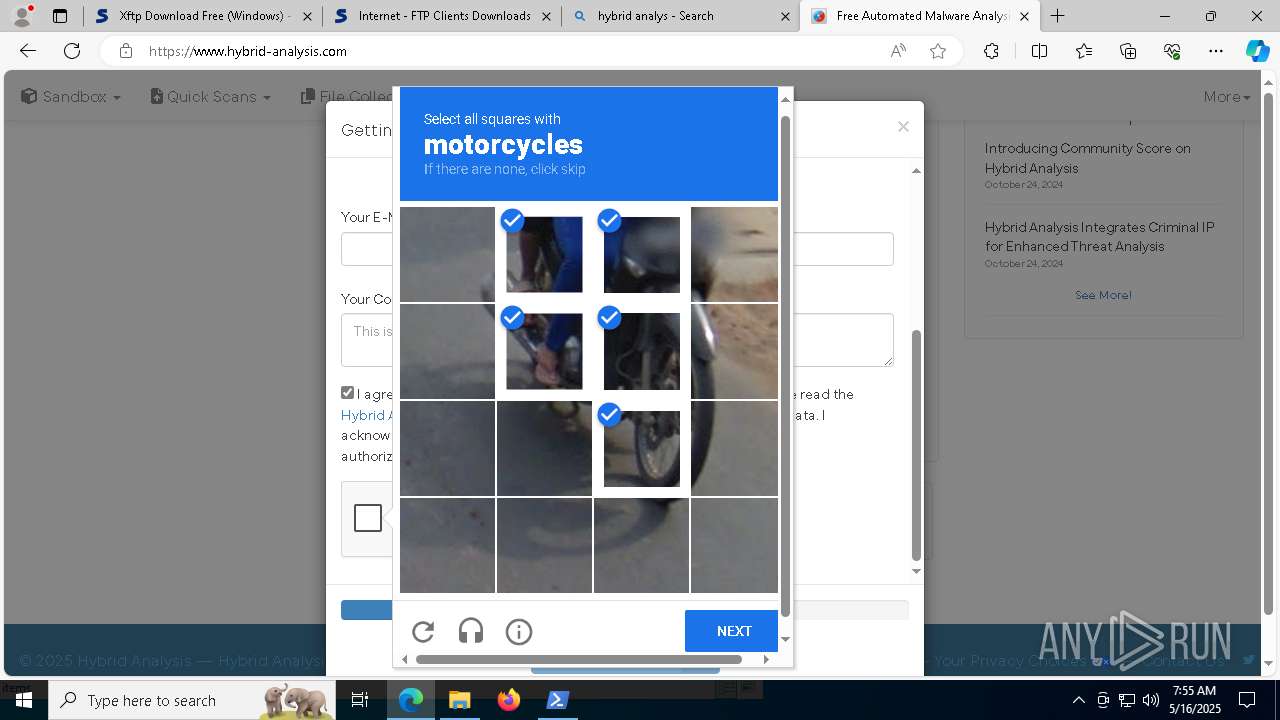1280x720 pixels.
Task: Open the browser profile icon
Action: pyautogui.click(x=22, y=16)
